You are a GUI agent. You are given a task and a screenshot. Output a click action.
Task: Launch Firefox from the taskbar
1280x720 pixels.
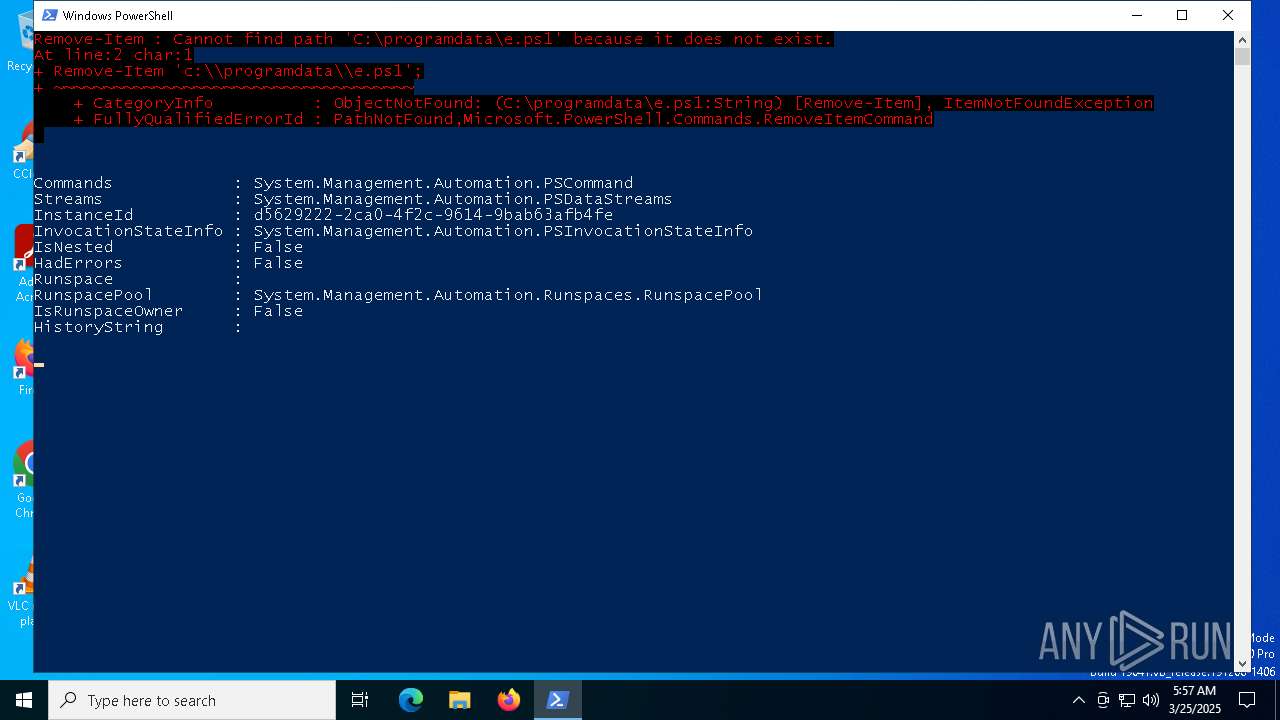coord(508,700)
